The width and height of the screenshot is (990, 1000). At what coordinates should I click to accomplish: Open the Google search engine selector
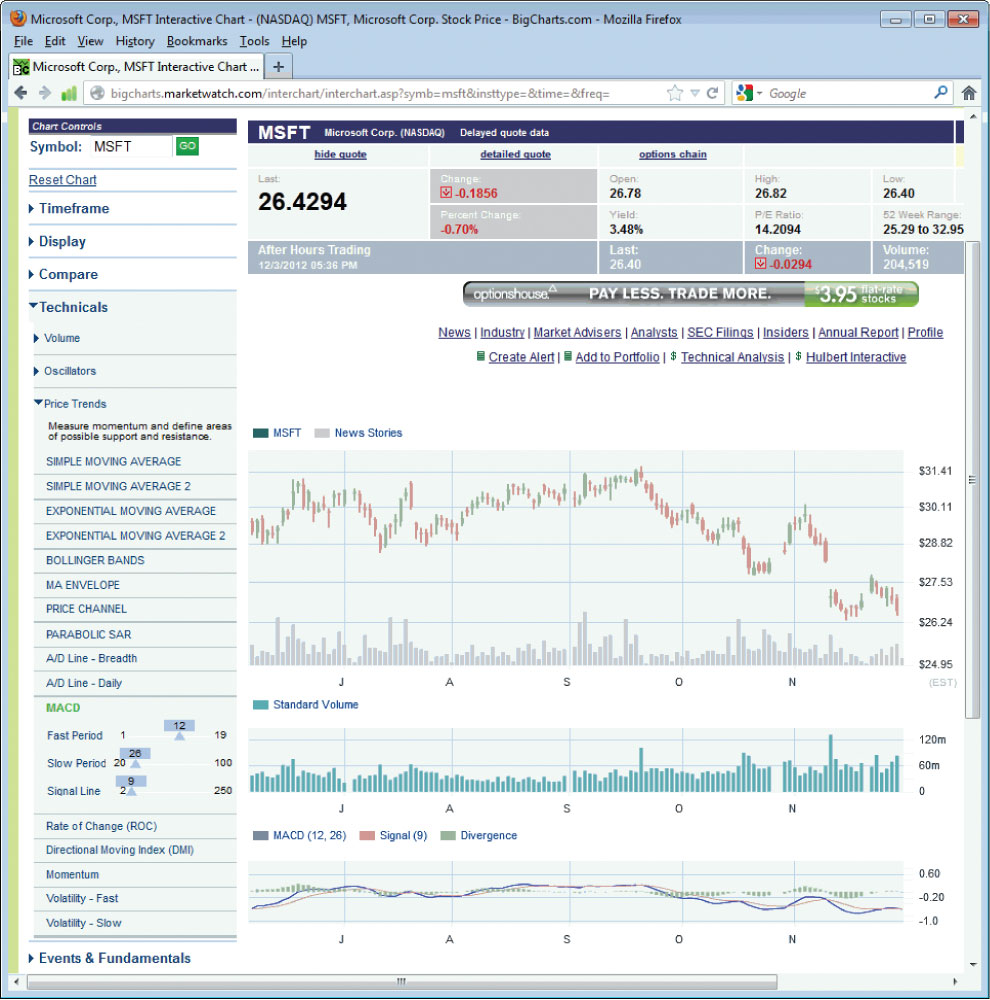[749, 93]
